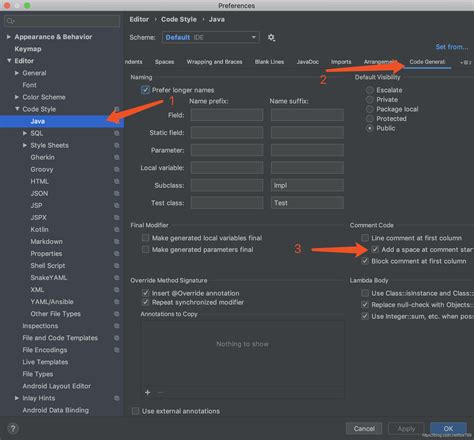Viewport: 474px width, 440px height.
Task: Click the plus icon under Annotations to Copy
Action: point(148,393)
